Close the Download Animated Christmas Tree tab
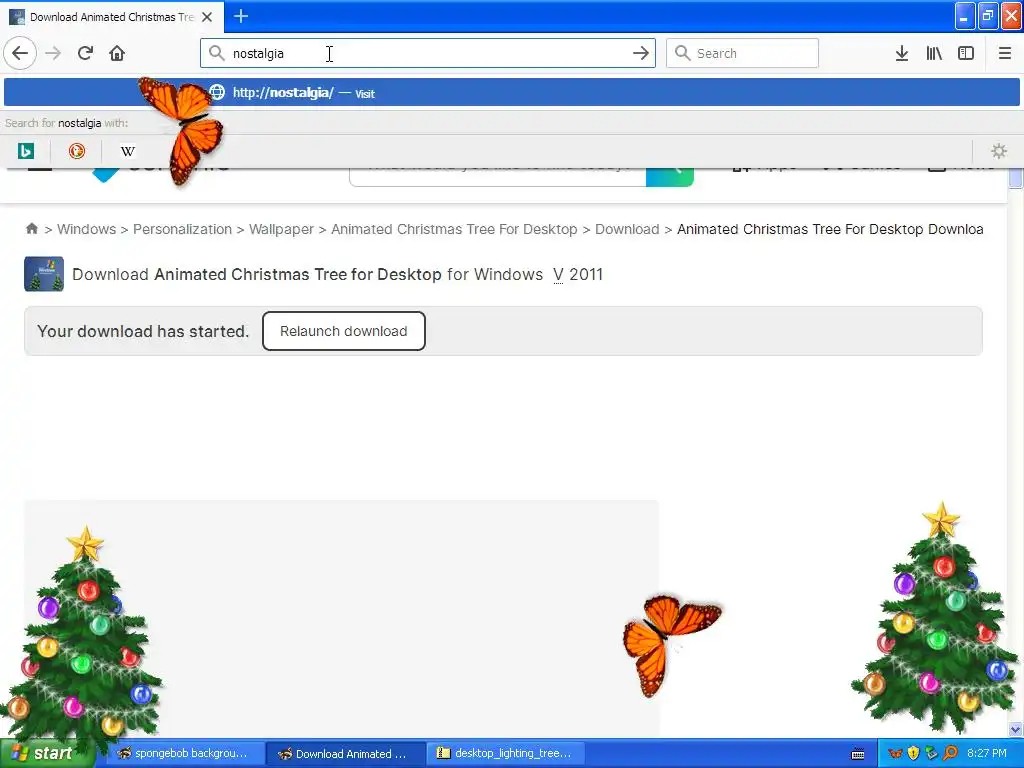The image size is (1024, 768). coord(207,17)
